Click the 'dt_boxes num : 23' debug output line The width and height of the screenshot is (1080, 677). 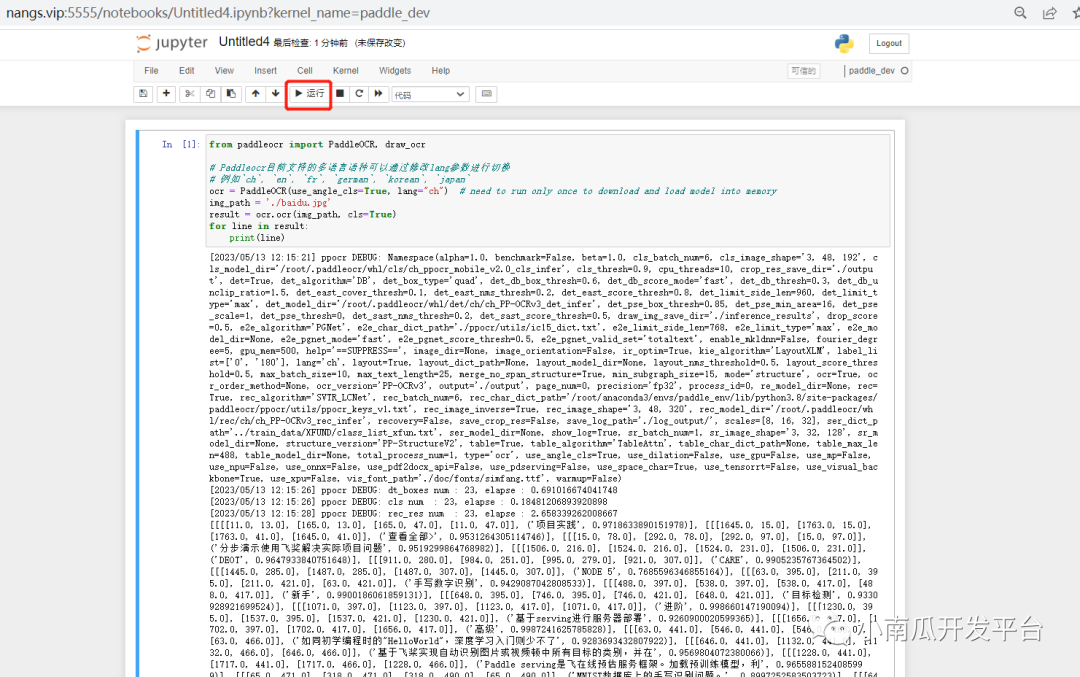[x=413, y=490]
